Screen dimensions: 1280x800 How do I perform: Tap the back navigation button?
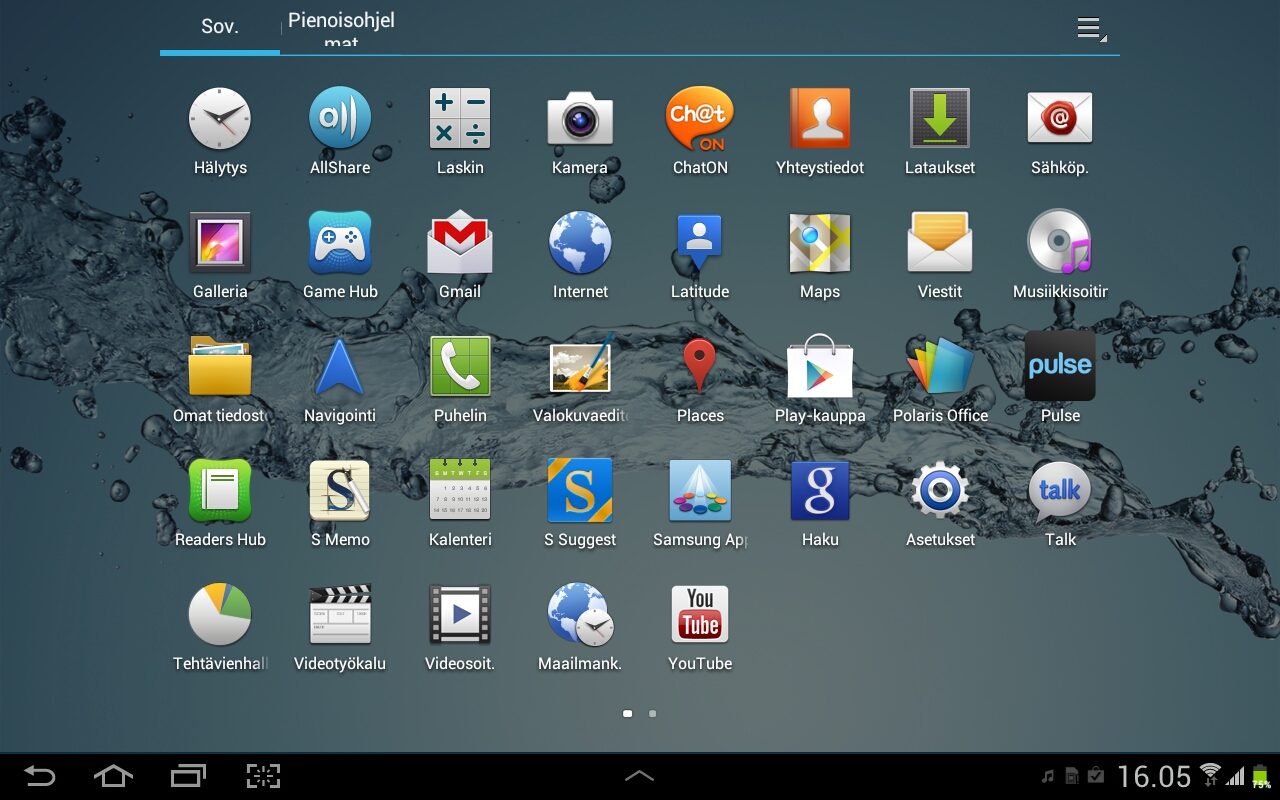(x=40, y=776)
